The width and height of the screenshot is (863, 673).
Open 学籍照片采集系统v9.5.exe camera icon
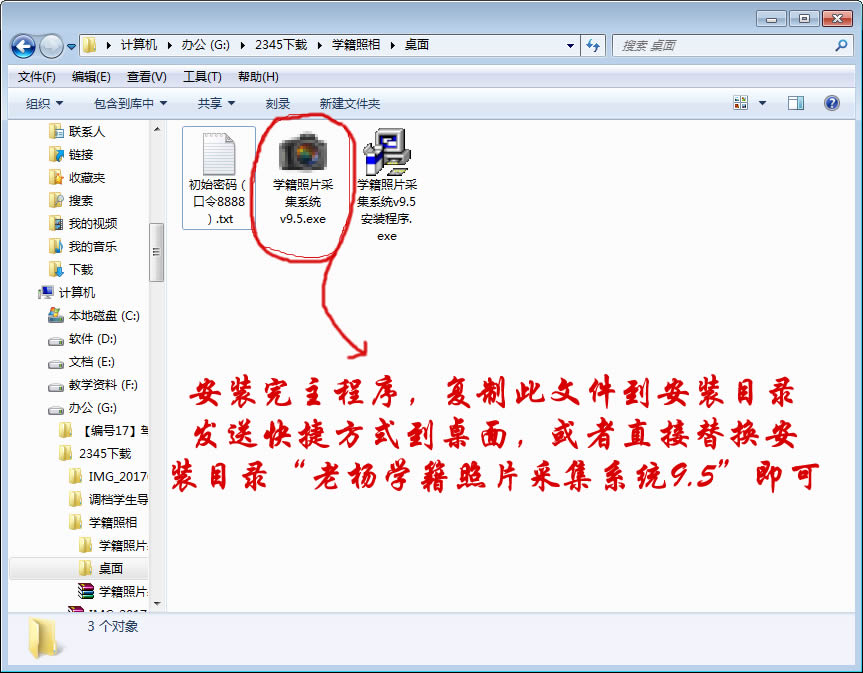pos(303,153)
